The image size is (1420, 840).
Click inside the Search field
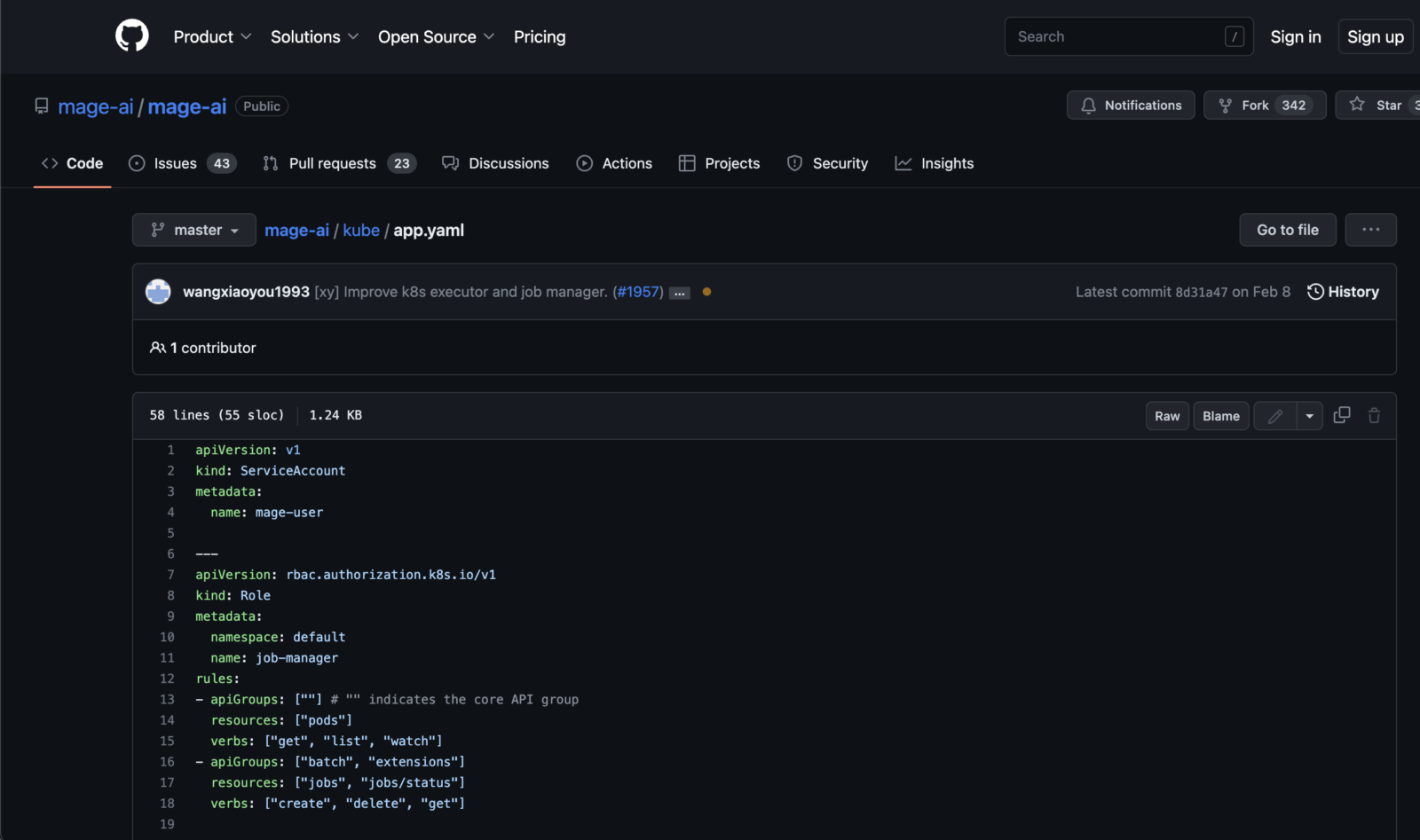[x=1118, y=36]
